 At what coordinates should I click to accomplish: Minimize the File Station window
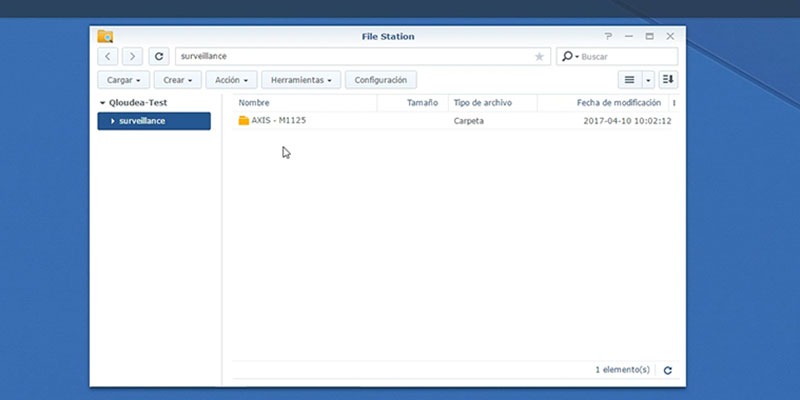629,36
